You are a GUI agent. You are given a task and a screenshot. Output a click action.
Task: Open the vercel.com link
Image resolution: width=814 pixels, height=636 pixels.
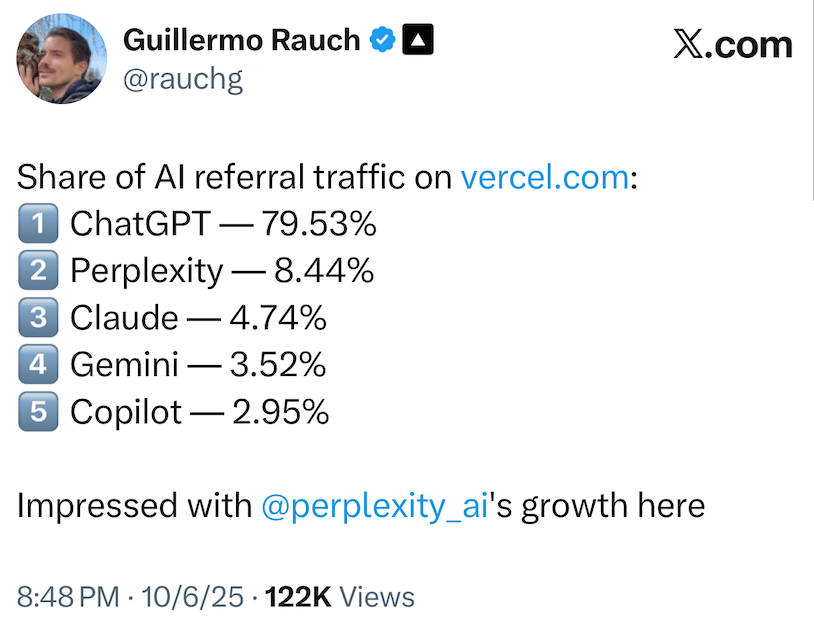coord(544,179)
